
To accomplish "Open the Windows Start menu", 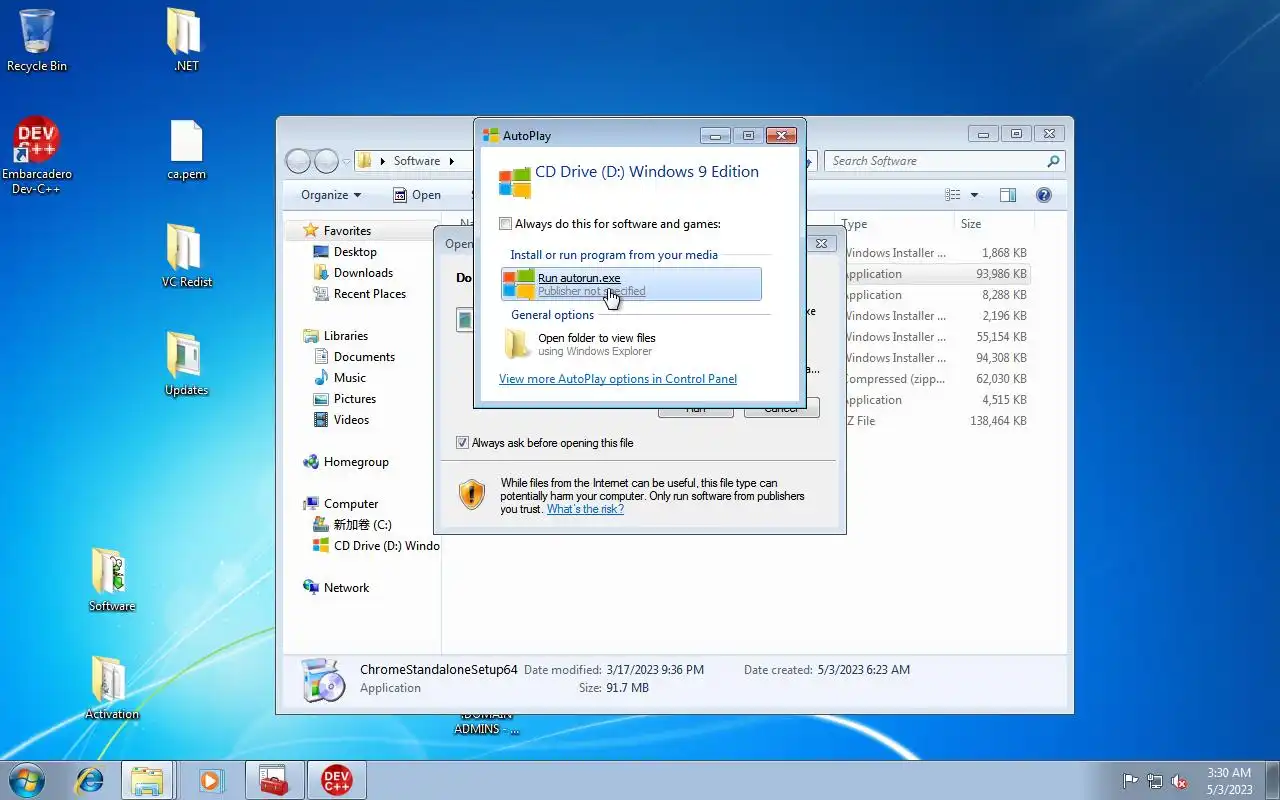I will pyautogui.click(x=26, y=780).
